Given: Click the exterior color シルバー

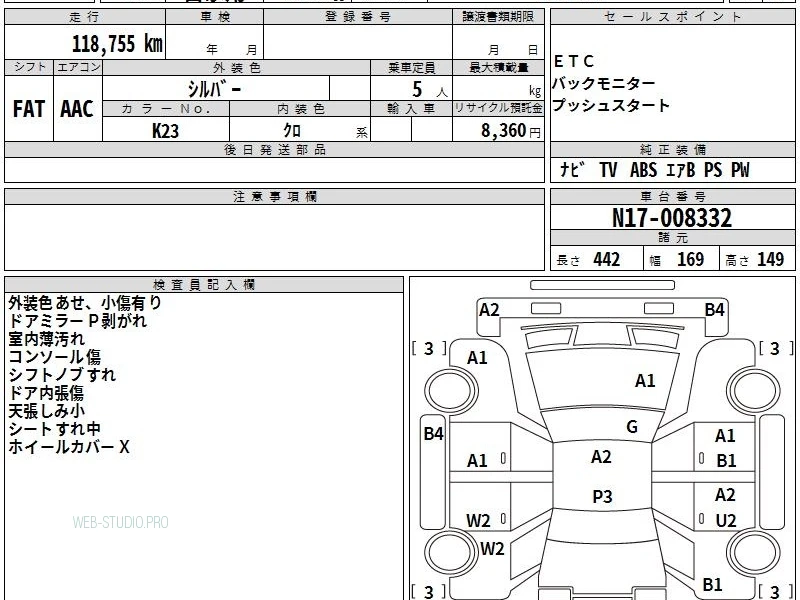Looking at the screenshot, I should point(214,89).
